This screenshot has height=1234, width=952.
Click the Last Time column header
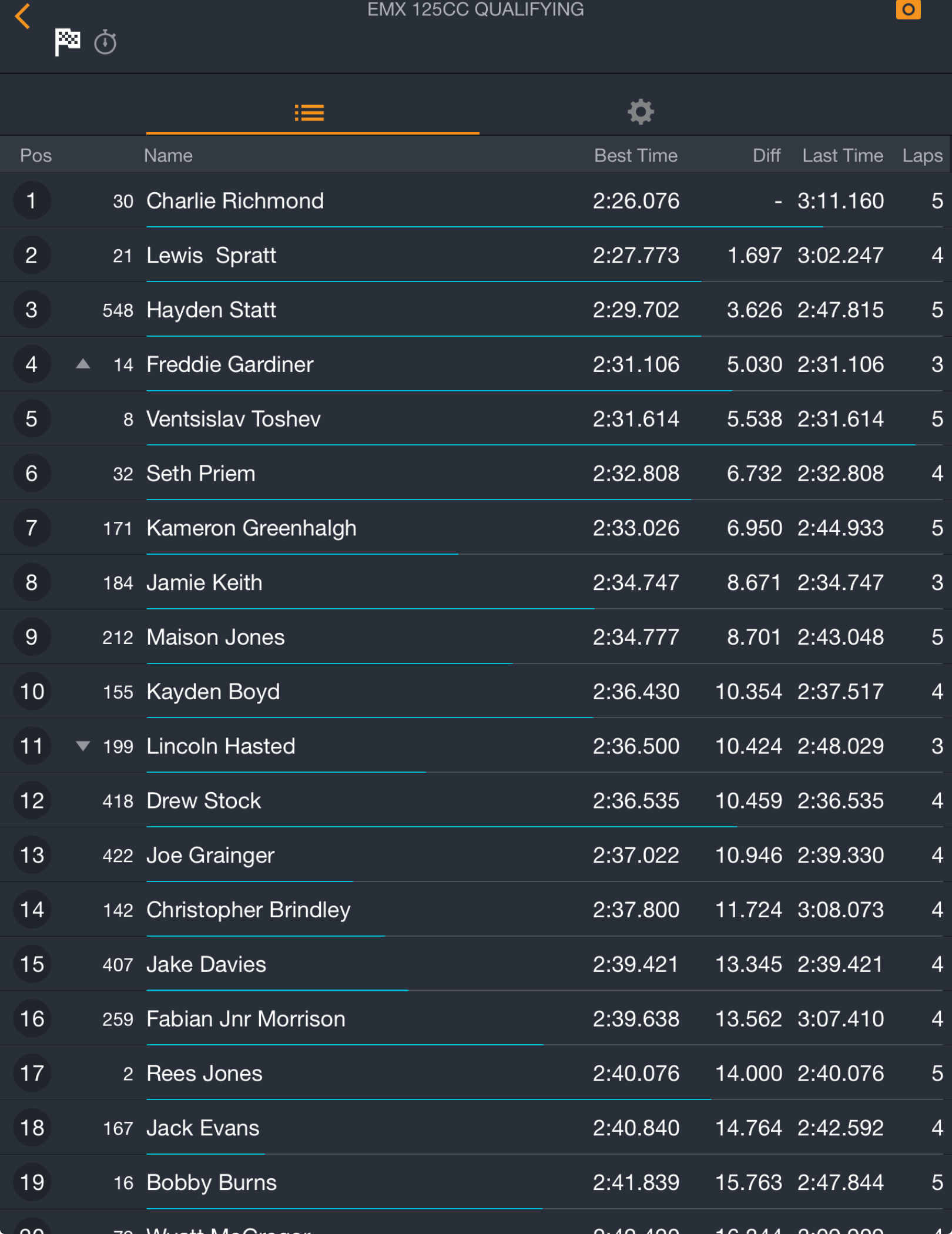tap(842, 156)
